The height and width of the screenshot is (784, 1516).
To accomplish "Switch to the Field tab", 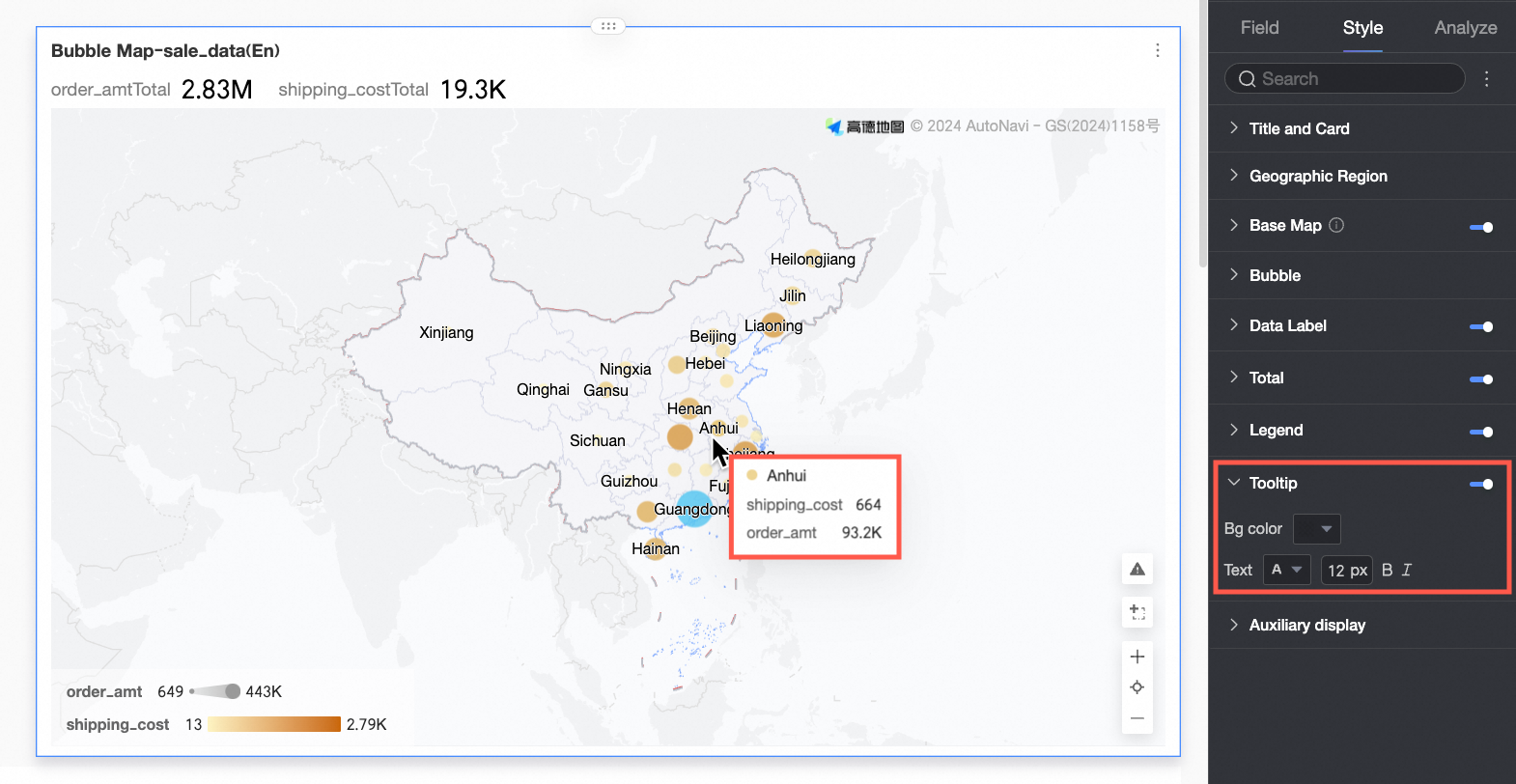I will coord(1259,28).
